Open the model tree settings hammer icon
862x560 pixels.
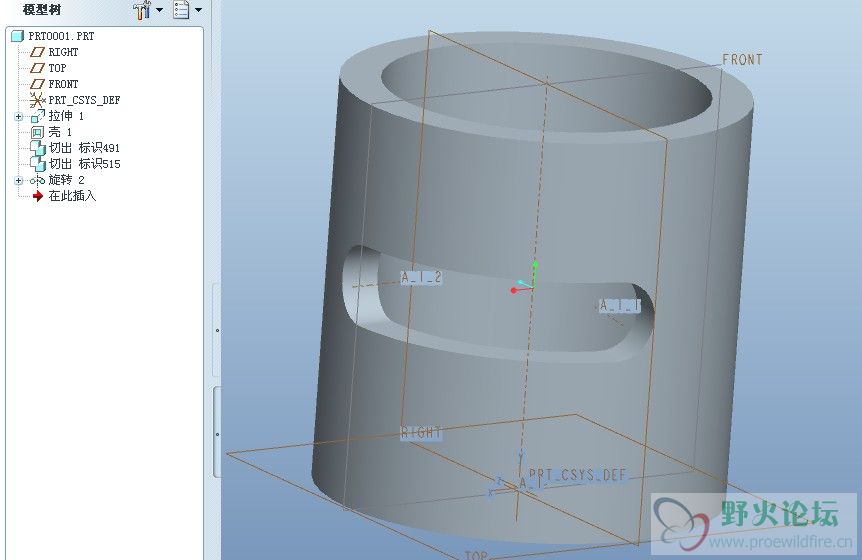point(141,10)
